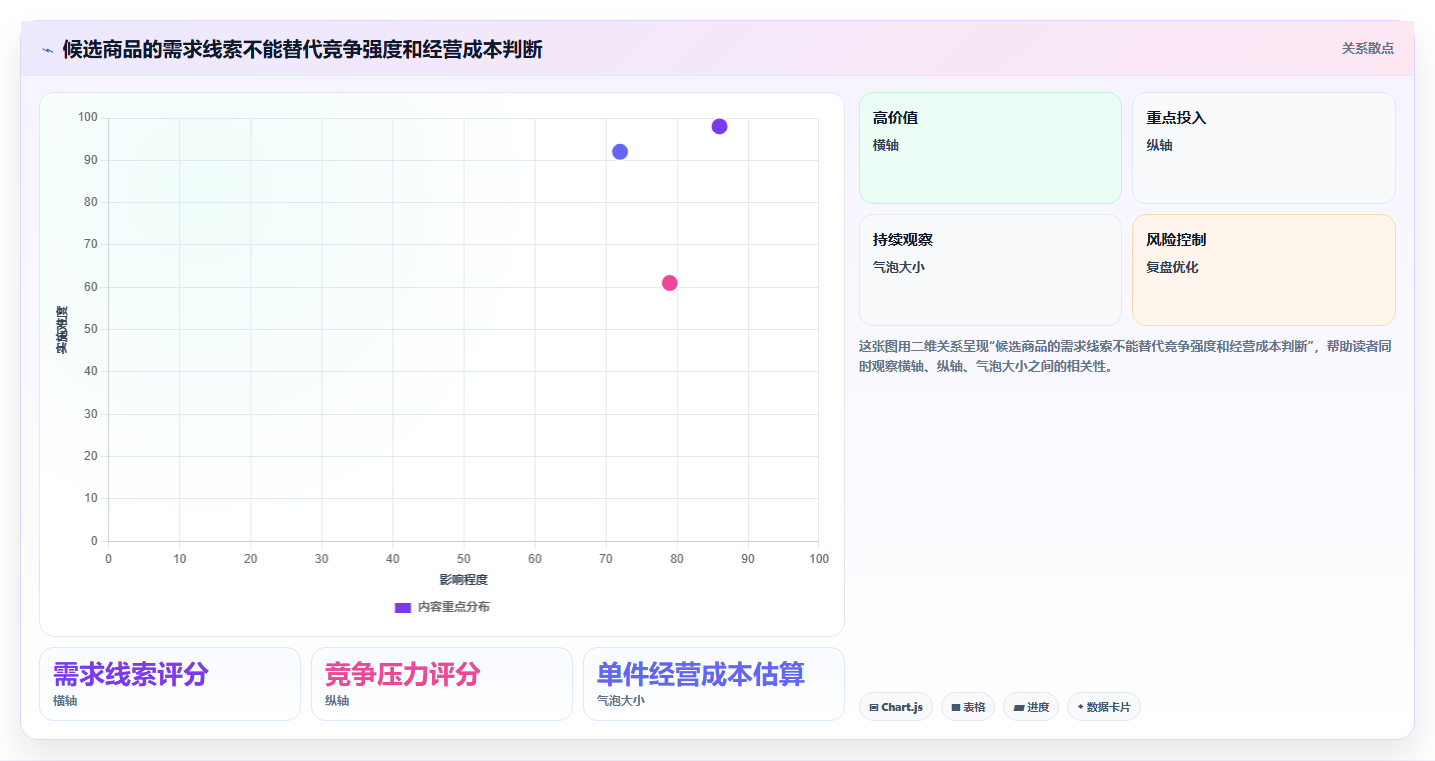Click the 气泡大小 text in 持续观察 card

pos(899,267)
